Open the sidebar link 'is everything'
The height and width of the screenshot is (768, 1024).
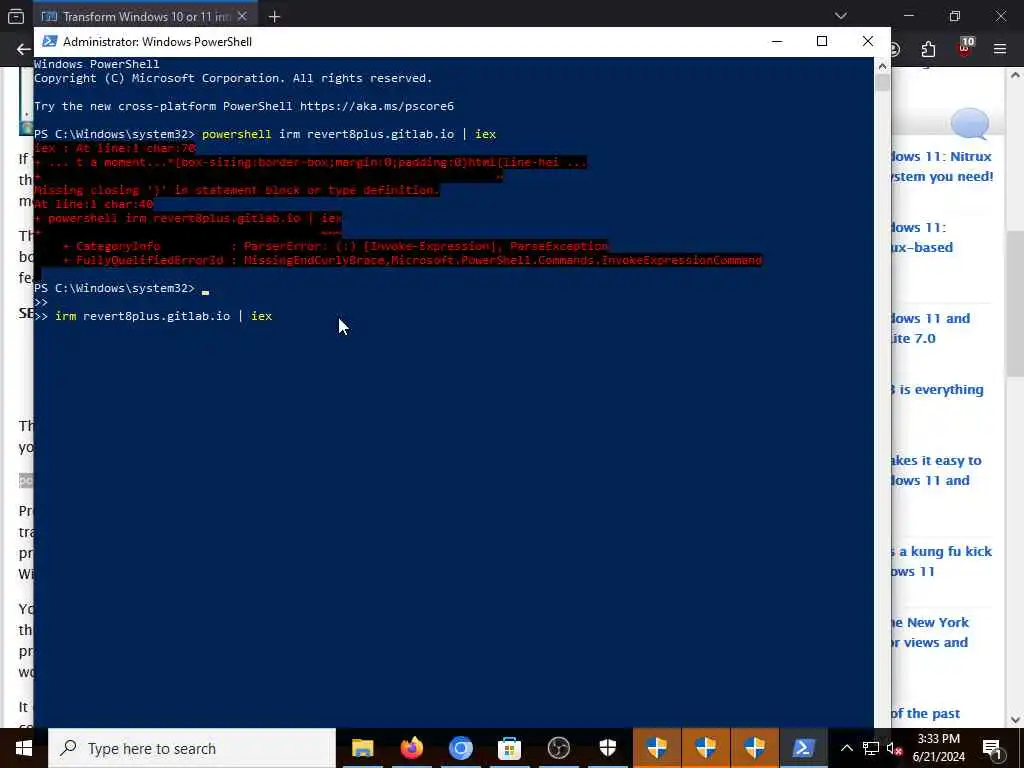937,389
